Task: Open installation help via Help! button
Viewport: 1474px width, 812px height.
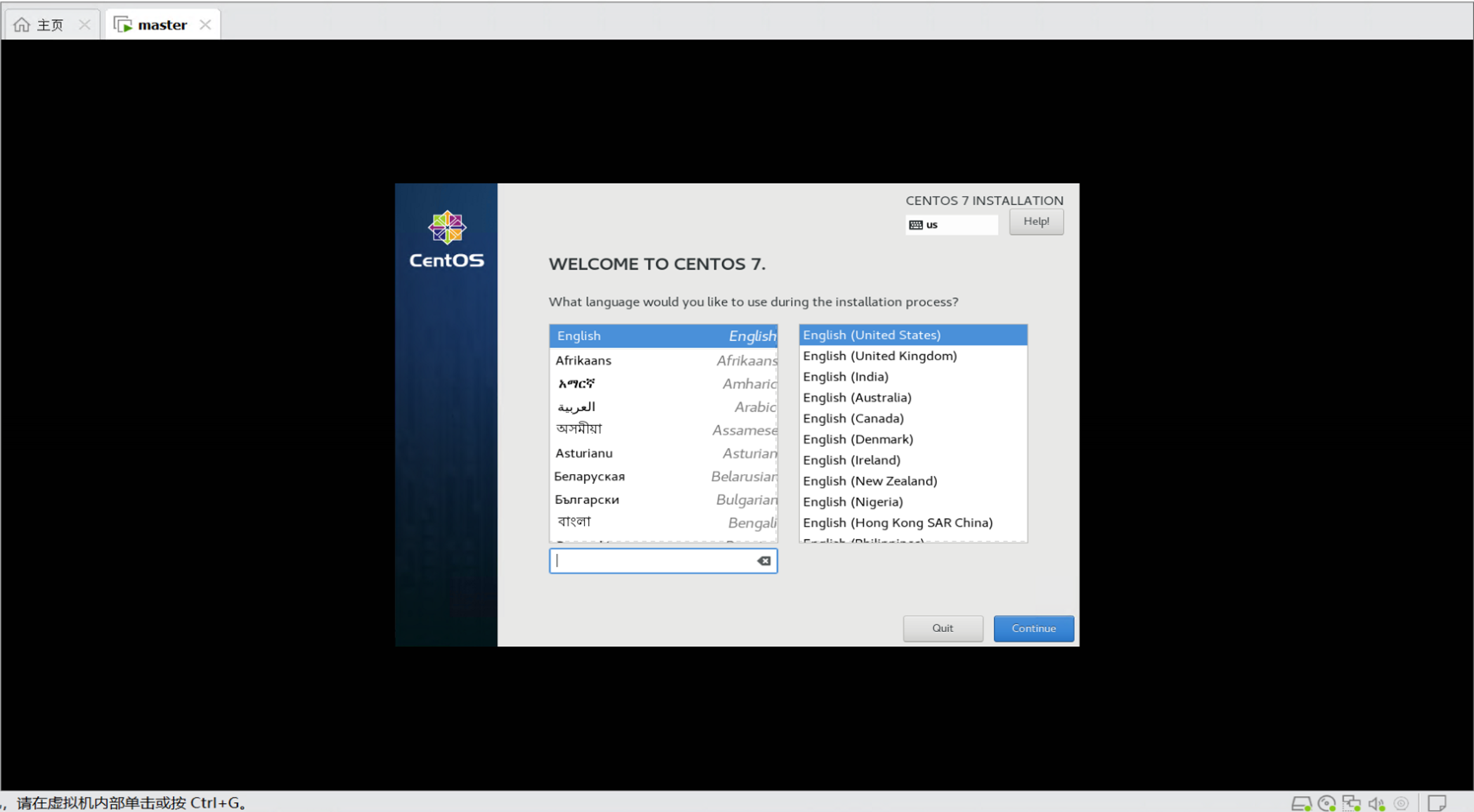Action: pos(1036,222)
